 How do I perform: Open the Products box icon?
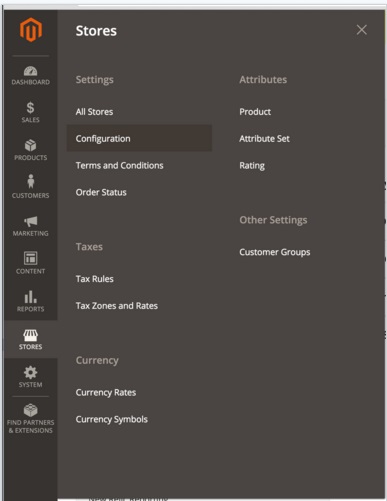(x=30, y=145)
